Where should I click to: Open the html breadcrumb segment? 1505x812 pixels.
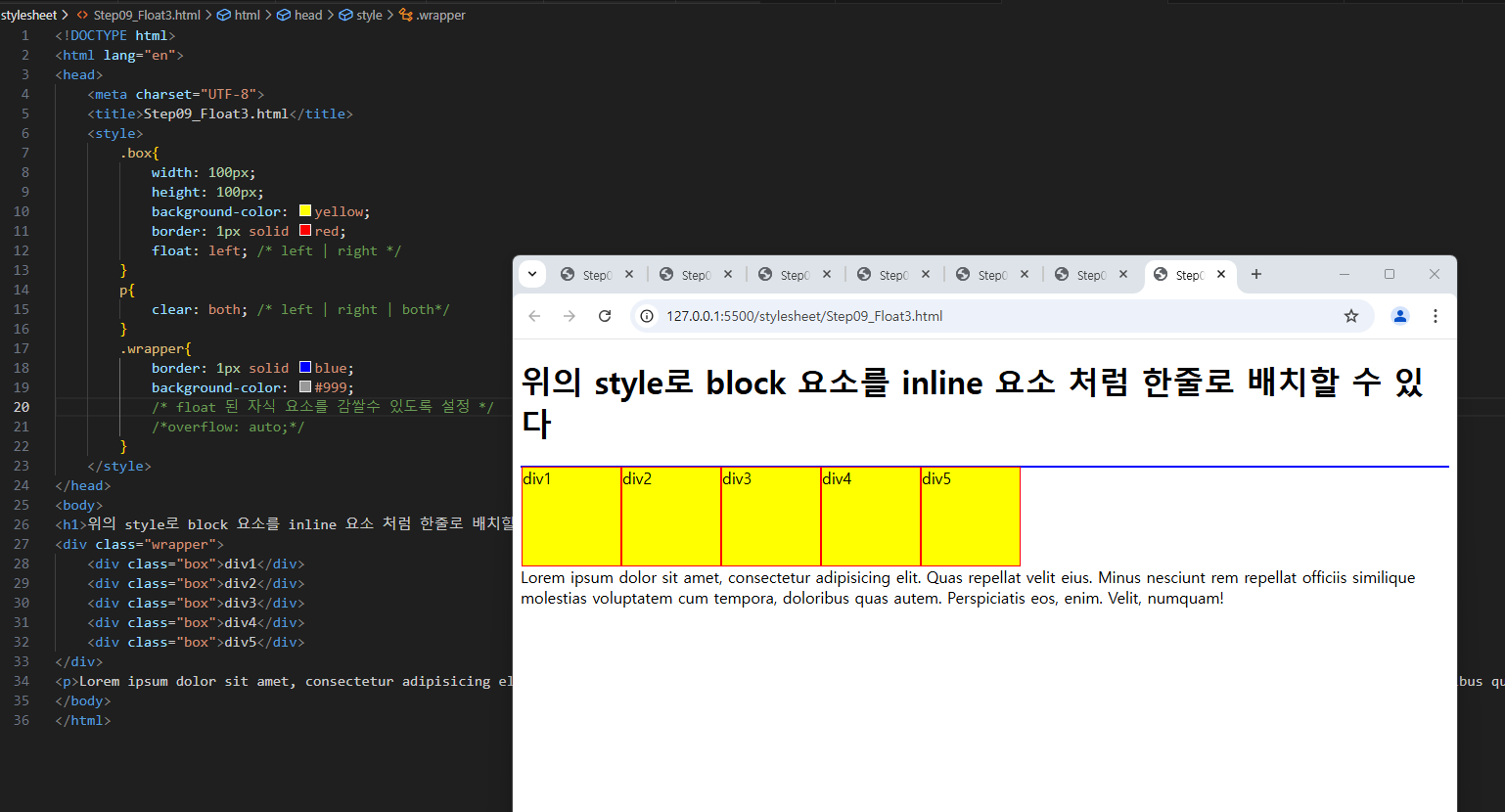click(x=248, y=15)
